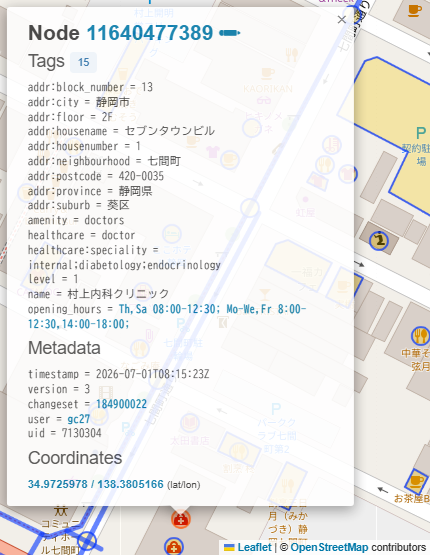Click the Coordinates section heading

pos(75,458)
